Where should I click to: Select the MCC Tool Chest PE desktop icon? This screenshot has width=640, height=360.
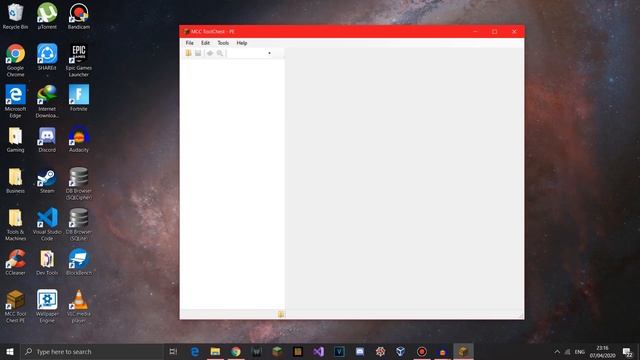tap(15, 306)
